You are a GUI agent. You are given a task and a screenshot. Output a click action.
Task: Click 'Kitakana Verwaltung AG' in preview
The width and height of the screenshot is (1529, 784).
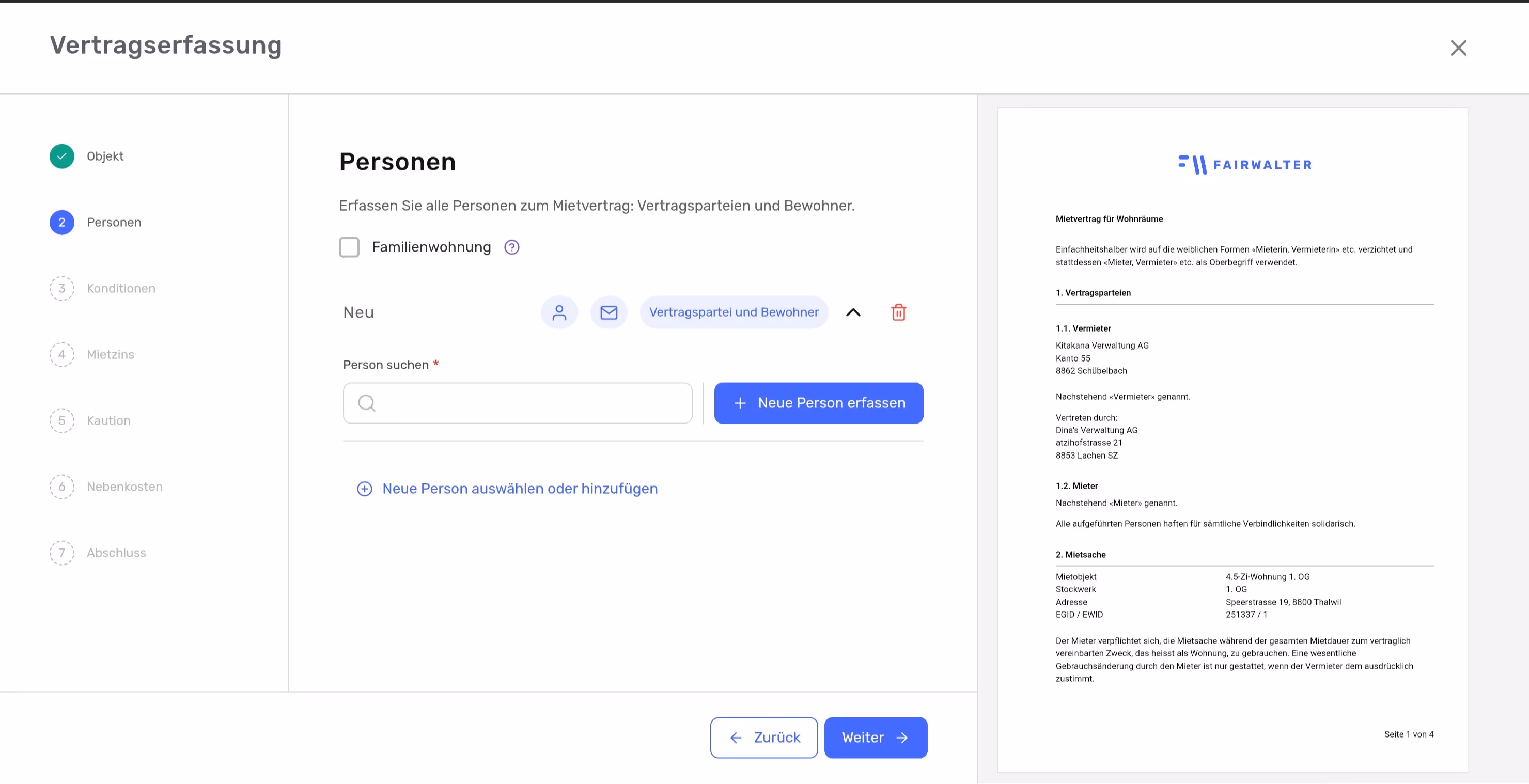[1102, 346]
